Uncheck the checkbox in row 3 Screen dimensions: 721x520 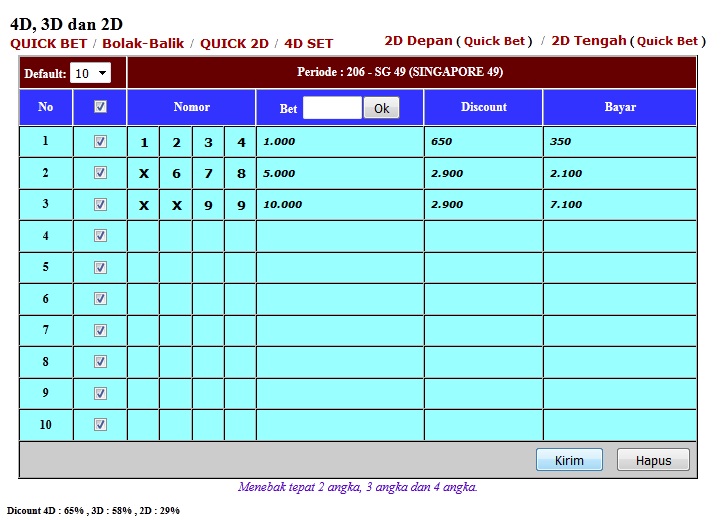click(100, 204)
